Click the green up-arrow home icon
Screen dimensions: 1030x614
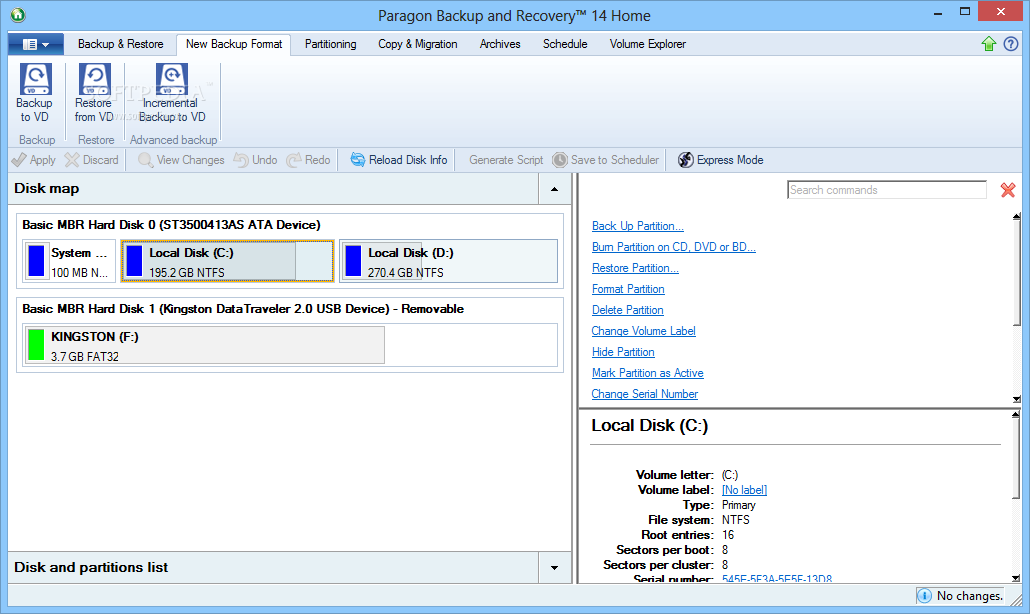pos(989,44)
